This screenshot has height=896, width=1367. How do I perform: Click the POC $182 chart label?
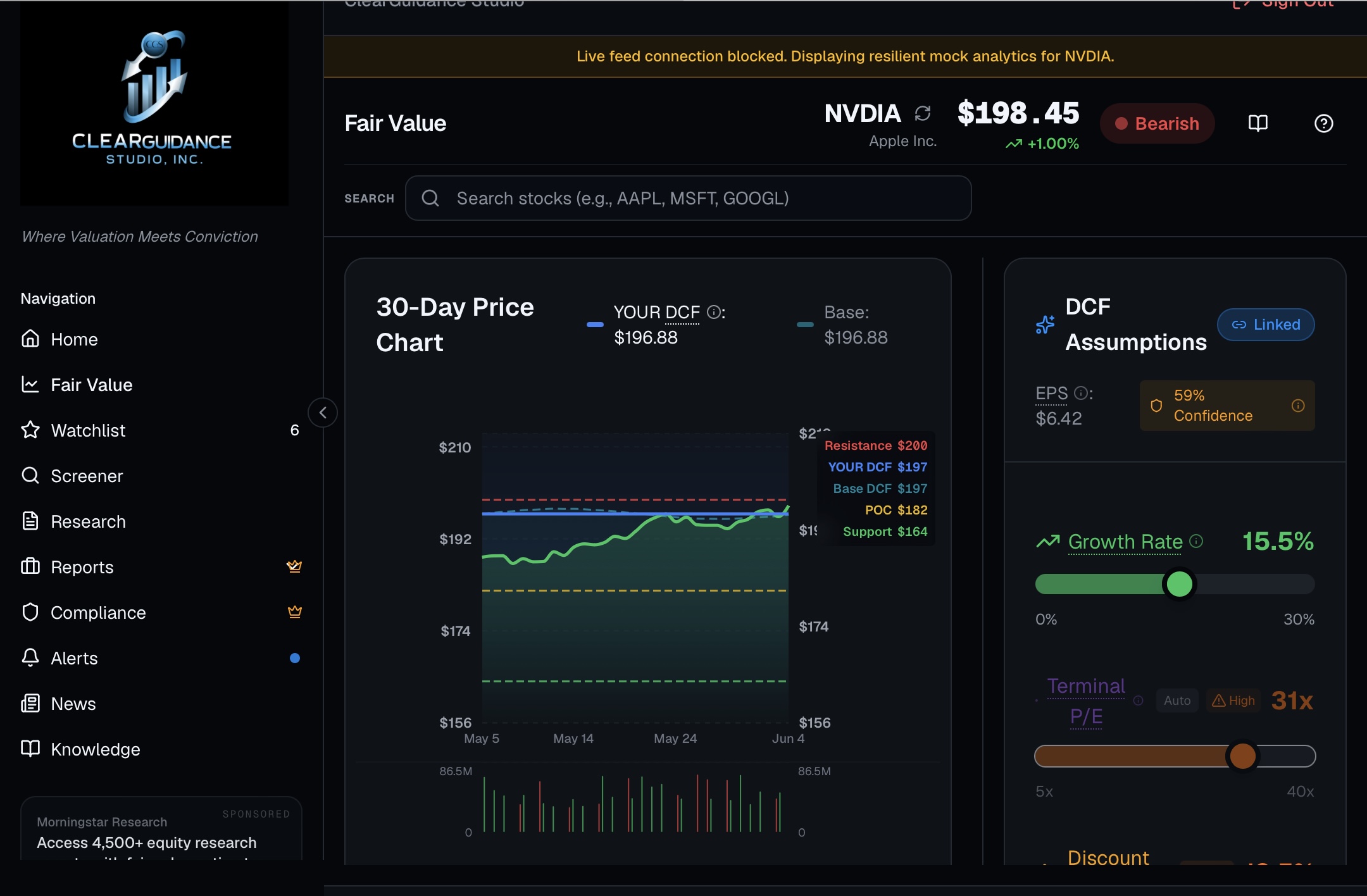[896, 510]
